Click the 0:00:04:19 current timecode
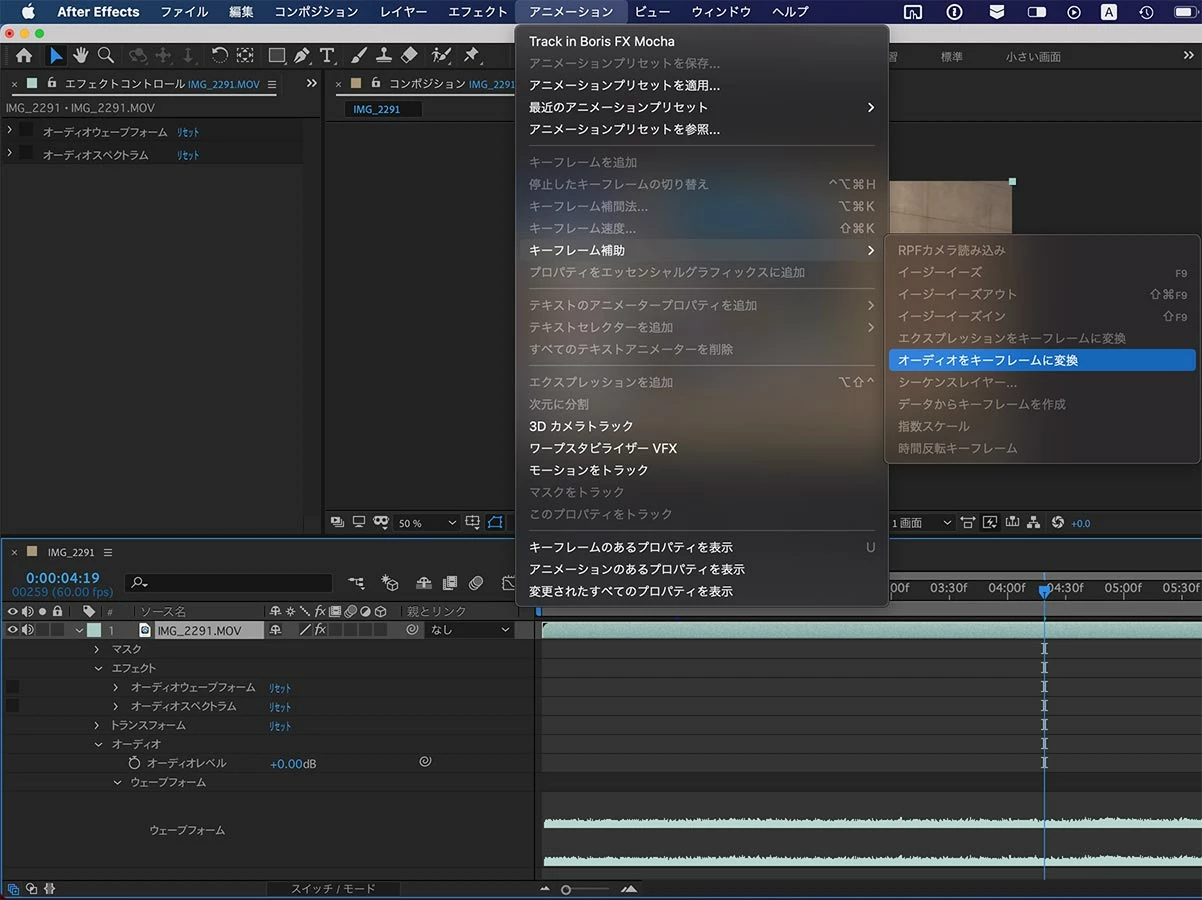The image size is (1202, 900). coord(63,578)
